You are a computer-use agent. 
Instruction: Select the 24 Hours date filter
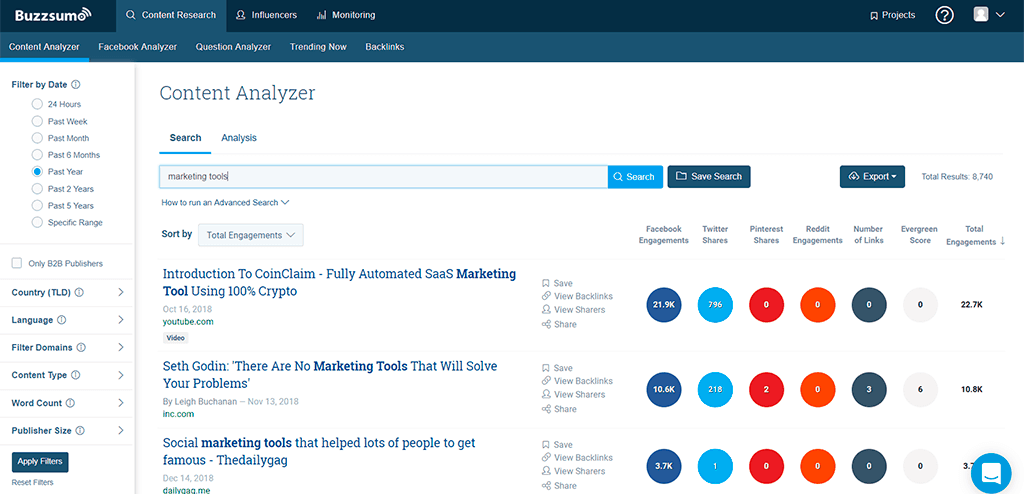point(37,104)
